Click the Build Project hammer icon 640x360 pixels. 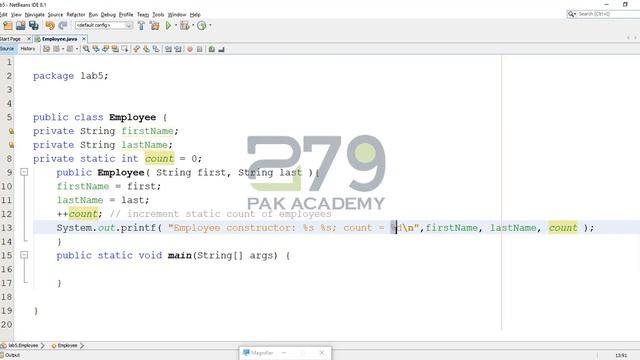141,25
